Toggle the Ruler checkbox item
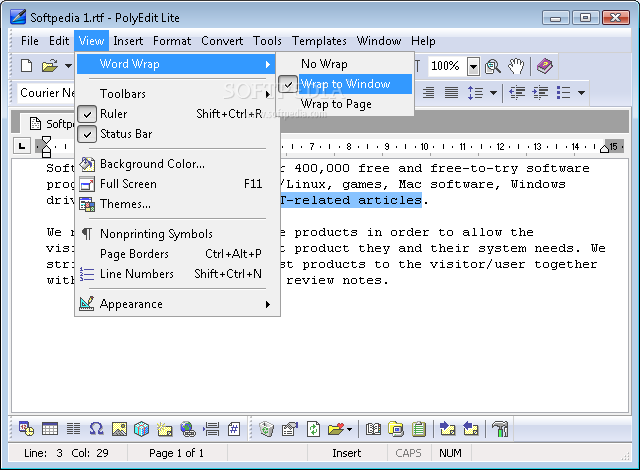 pos(175,114)
